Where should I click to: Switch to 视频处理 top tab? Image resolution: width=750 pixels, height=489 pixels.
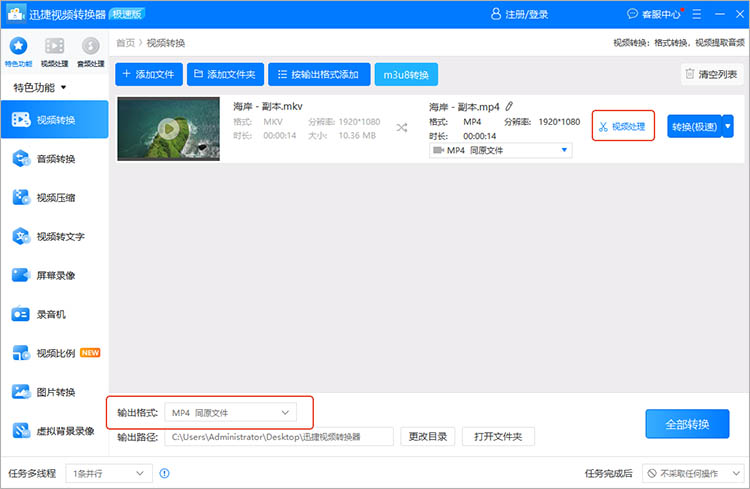tap(55, 51)
